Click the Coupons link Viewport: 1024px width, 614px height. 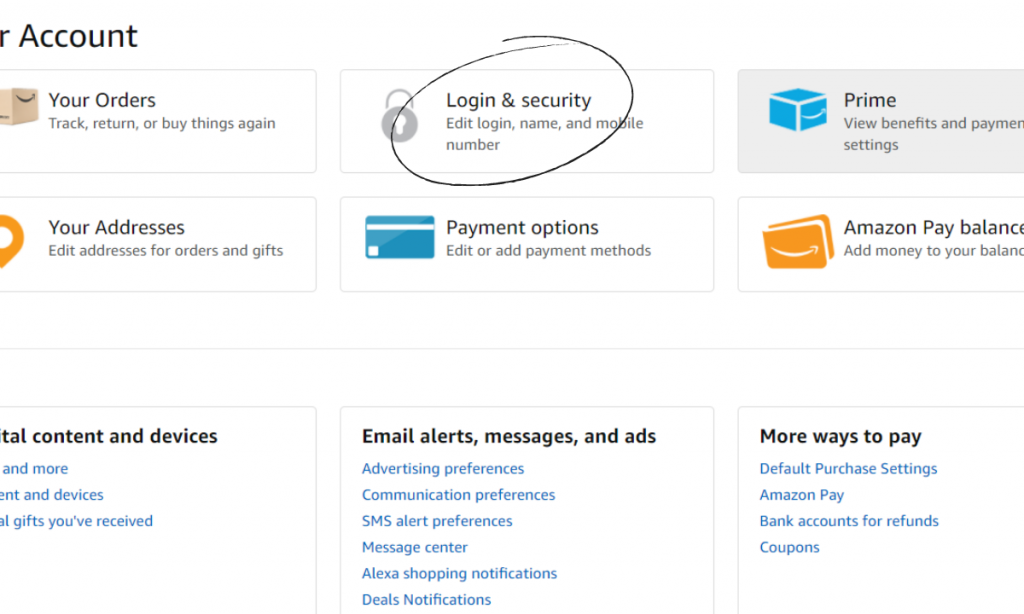789,547
